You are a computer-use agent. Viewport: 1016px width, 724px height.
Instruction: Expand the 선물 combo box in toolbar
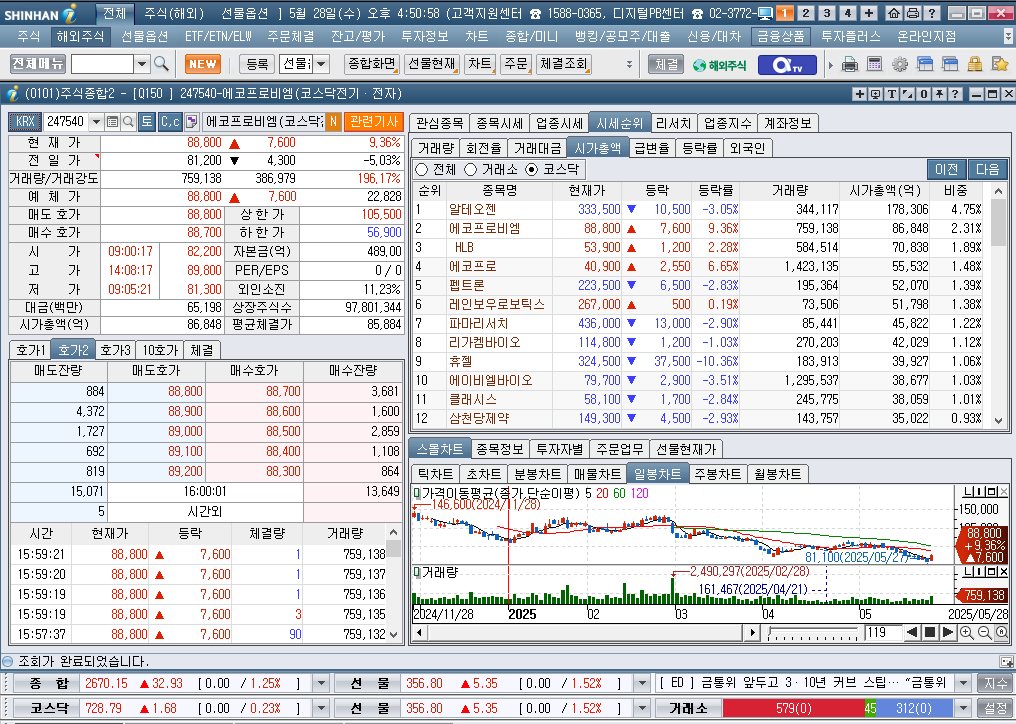(321, 64)
